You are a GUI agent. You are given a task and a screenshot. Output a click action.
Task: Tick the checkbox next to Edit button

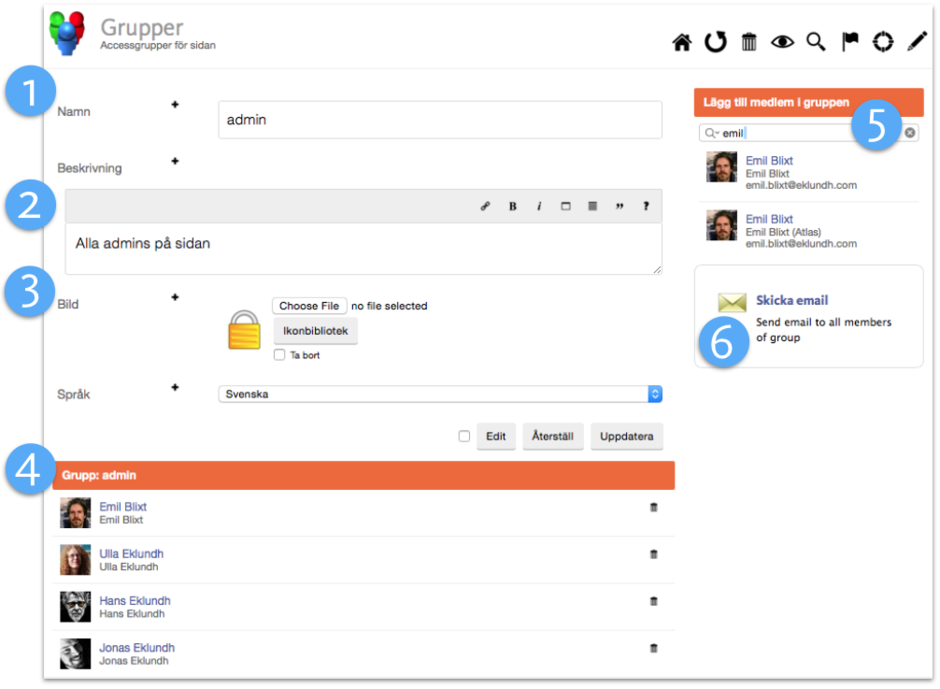[464, 436]
